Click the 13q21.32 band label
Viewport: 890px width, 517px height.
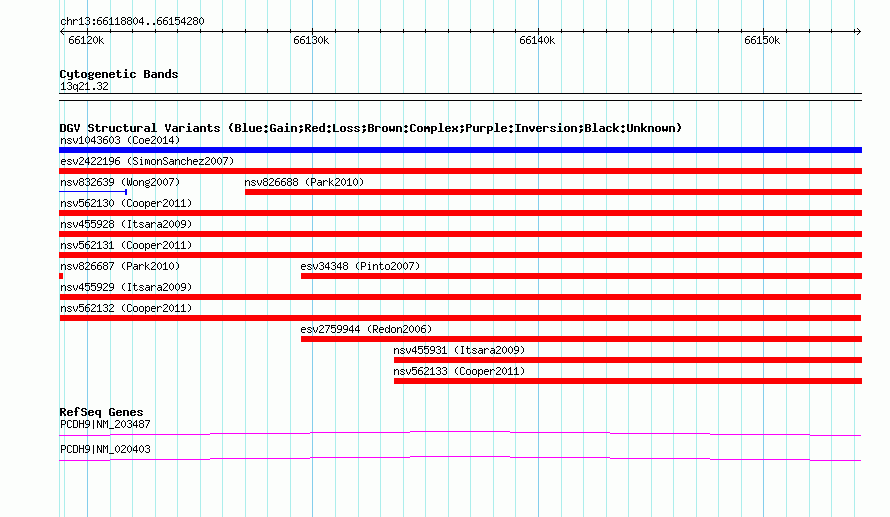tap(84, 86)
